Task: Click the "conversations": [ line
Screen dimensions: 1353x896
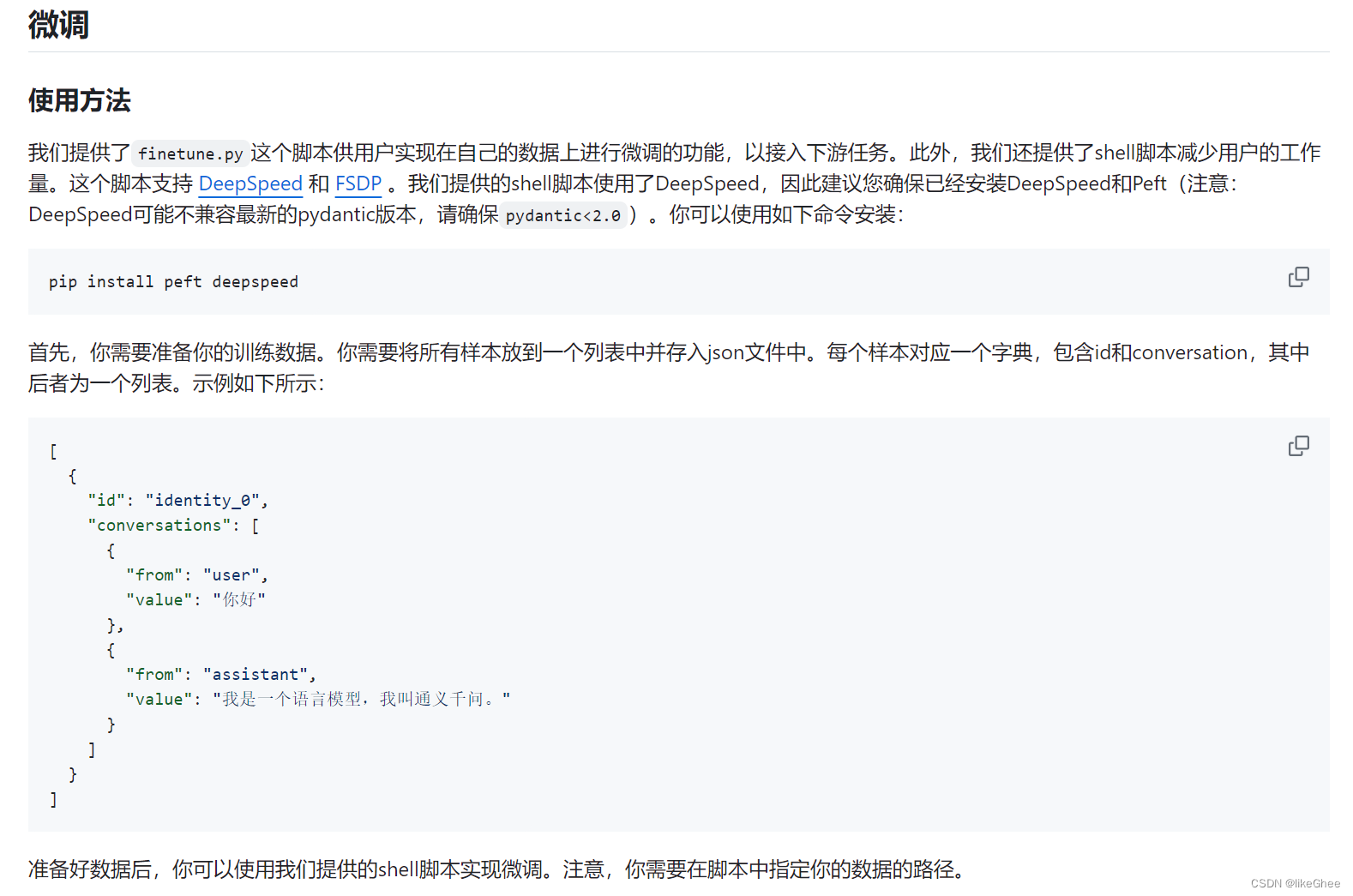Action: tap(174, 525)
